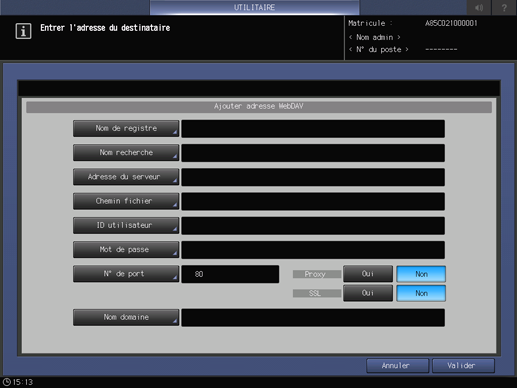This screenshot has height=388, width=517.
Task: Open help with the question mark icon
Action: [x=504, y=7]
